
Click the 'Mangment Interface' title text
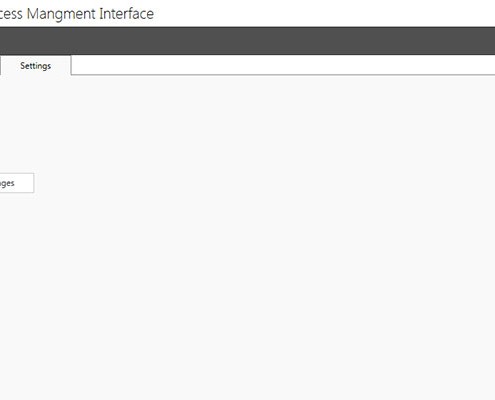pyautogui.click(x=90, y=14)
